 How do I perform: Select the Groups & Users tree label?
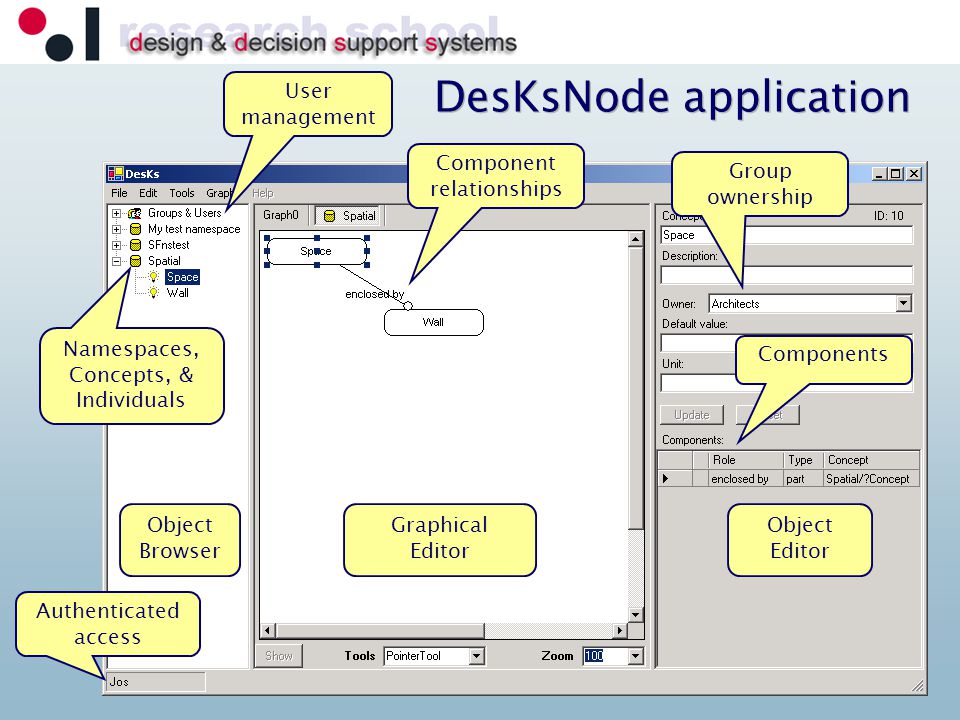point(185,213)
